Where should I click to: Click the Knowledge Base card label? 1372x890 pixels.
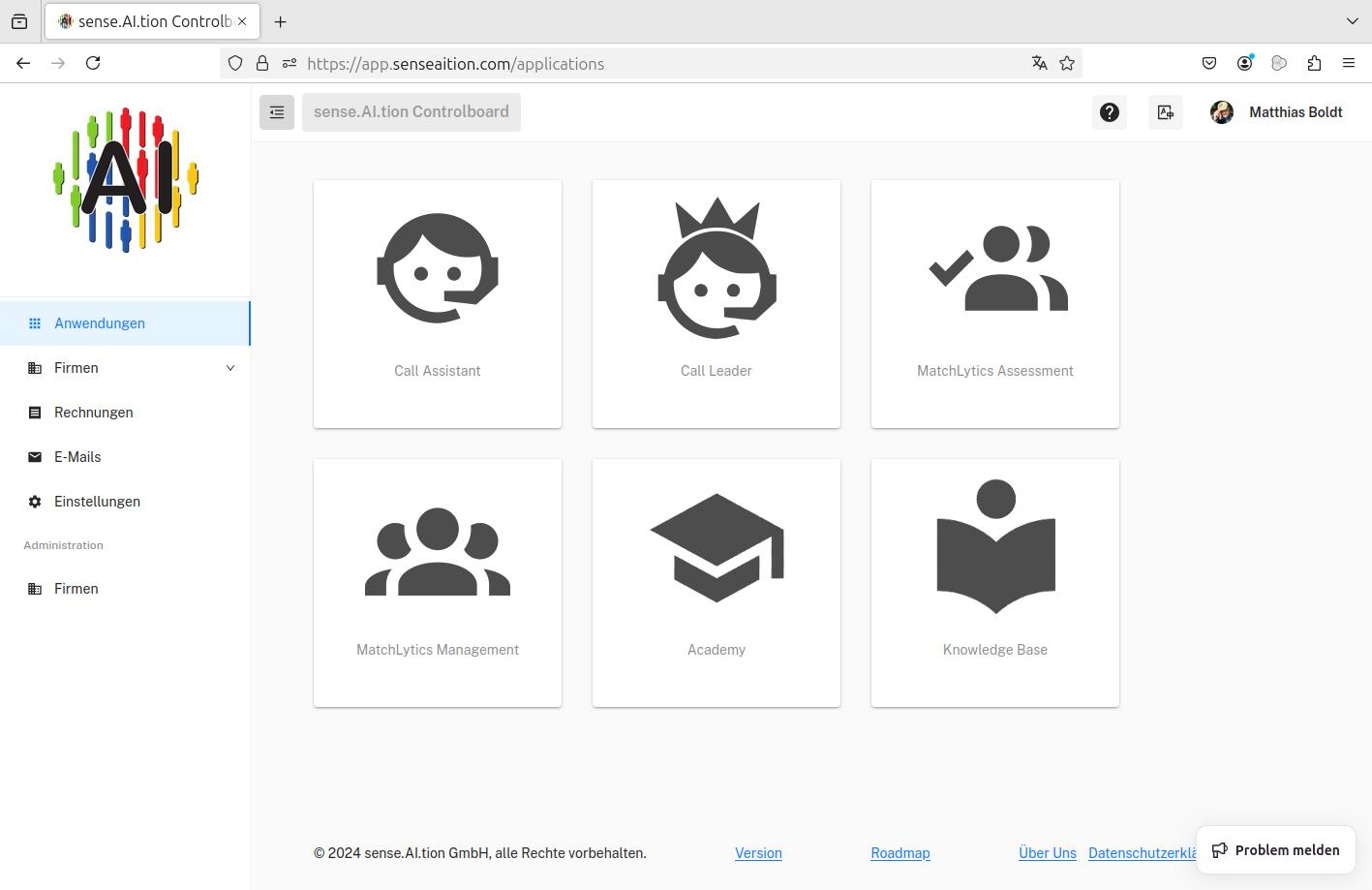(x=995, y=650)
